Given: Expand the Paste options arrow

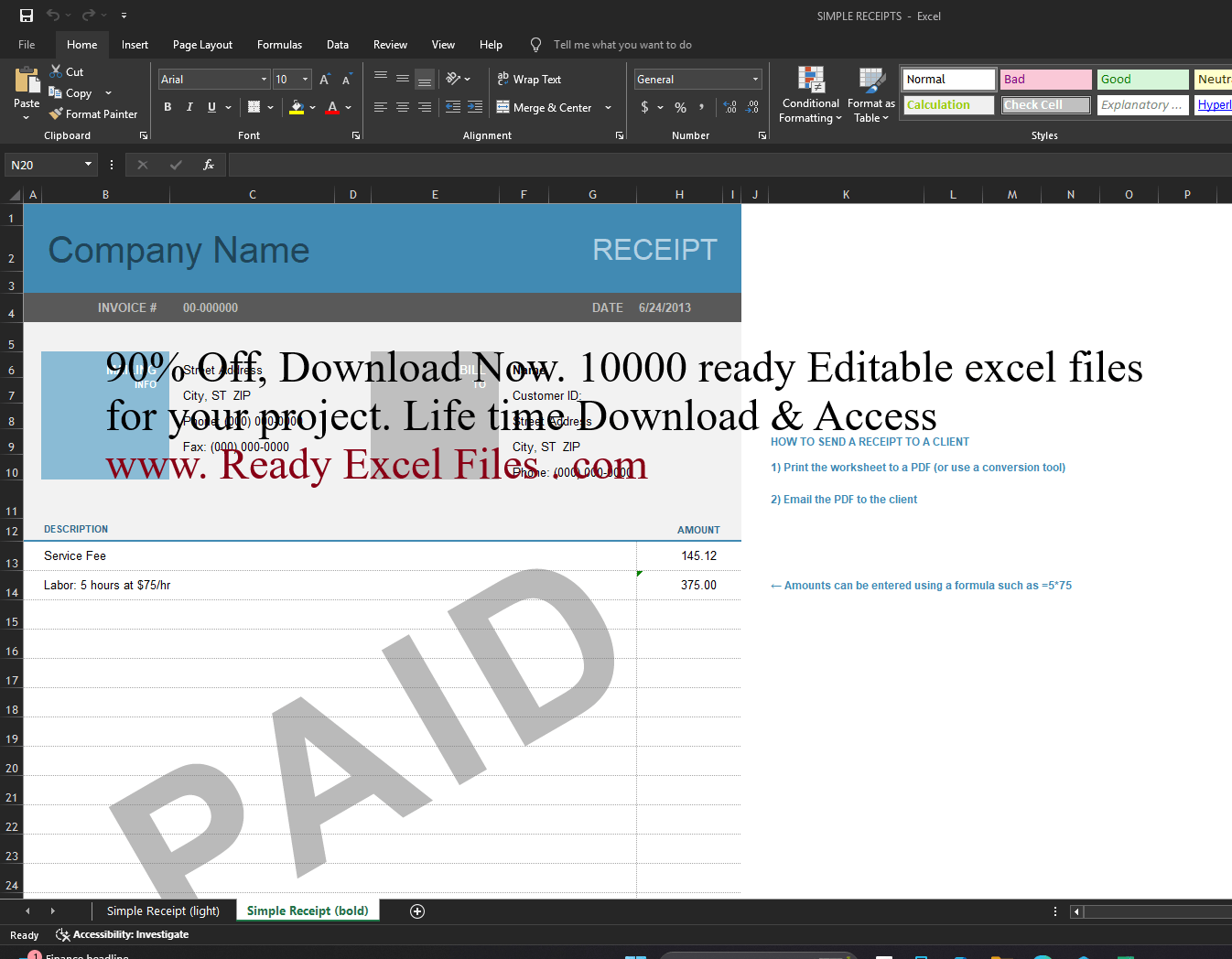Looking at the screenshot, I should [x=27, y=118].
